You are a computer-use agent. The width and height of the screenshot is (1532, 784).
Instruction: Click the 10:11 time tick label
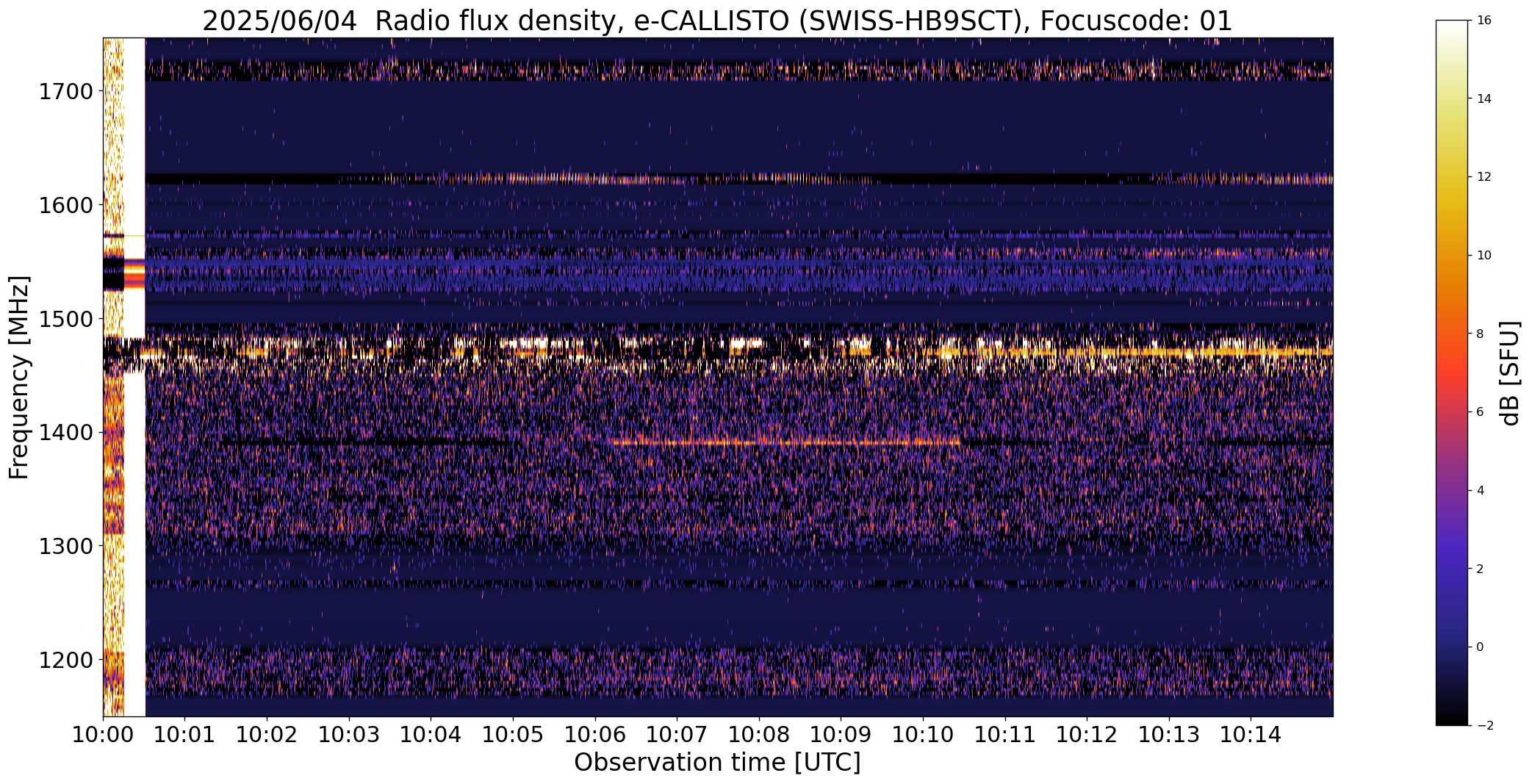coord(1005,735)
